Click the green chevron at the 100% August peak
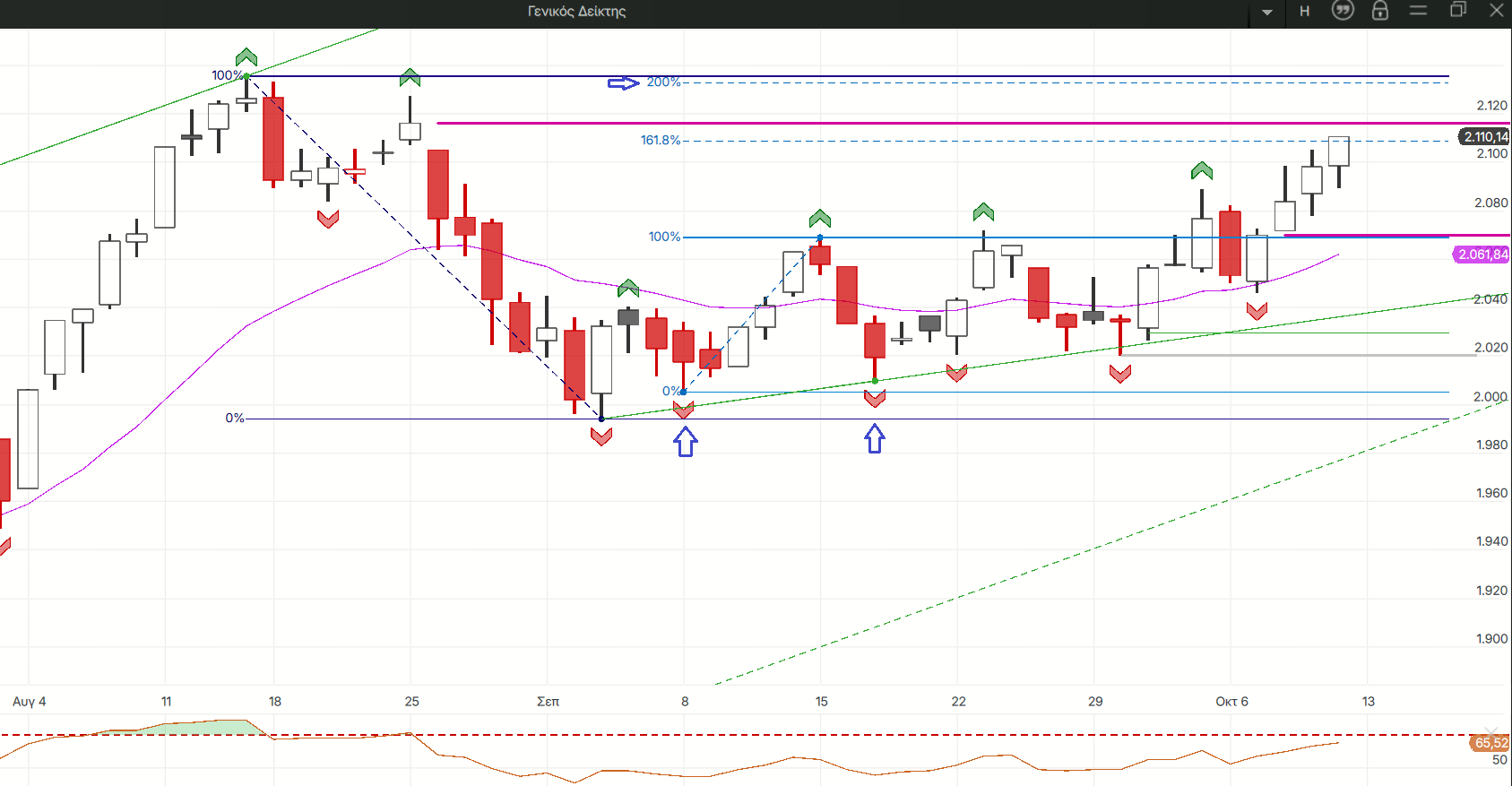This screenshot has height=786, width=1512. click(246, 57)
